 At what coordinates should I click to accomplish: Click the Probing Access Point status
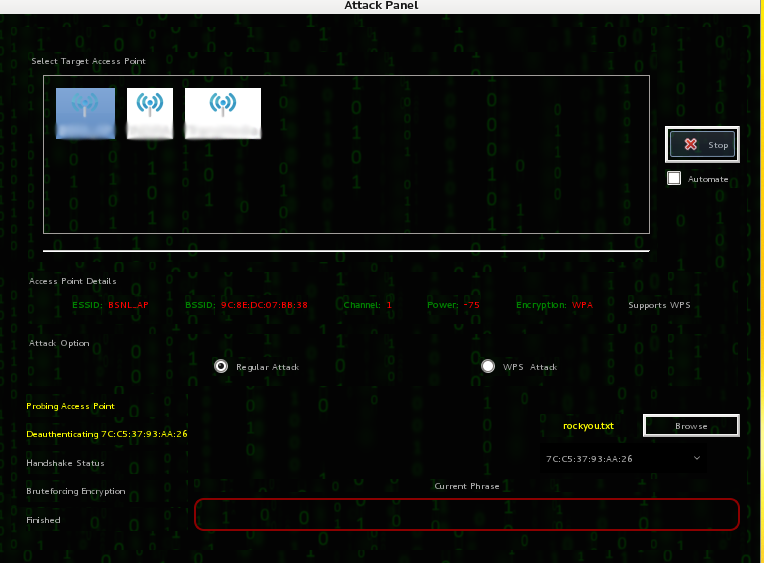point(70,406)
